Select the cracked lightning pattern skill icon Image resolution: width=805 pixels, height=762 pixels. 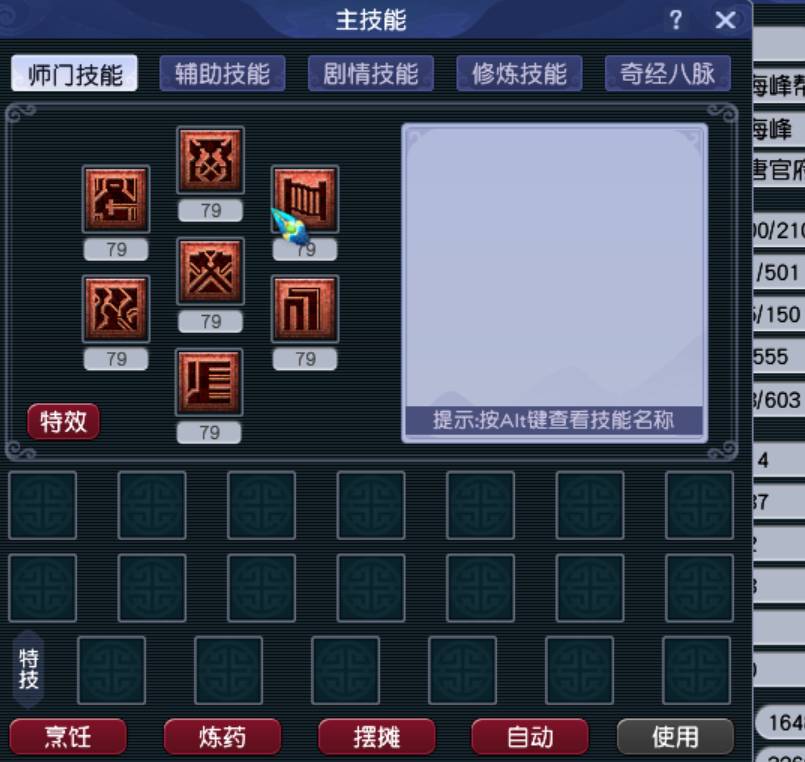click(116, 309)
